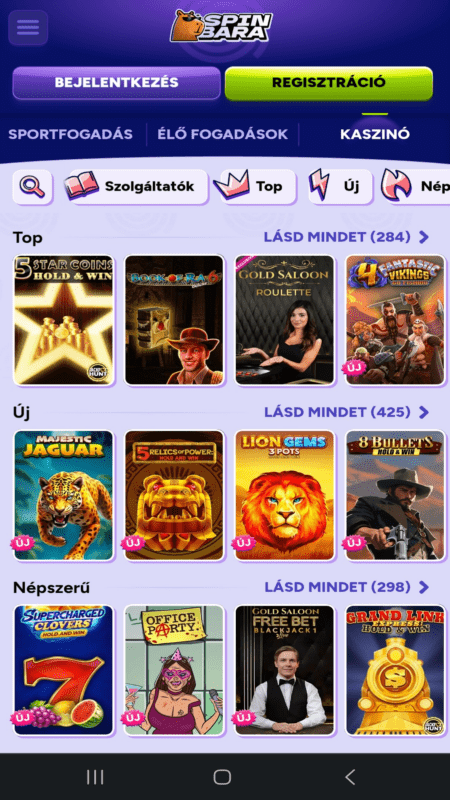Viewport: 450px width, 800px height.
Task: Open Android recent apps icon
Action: tap(95, 777)
